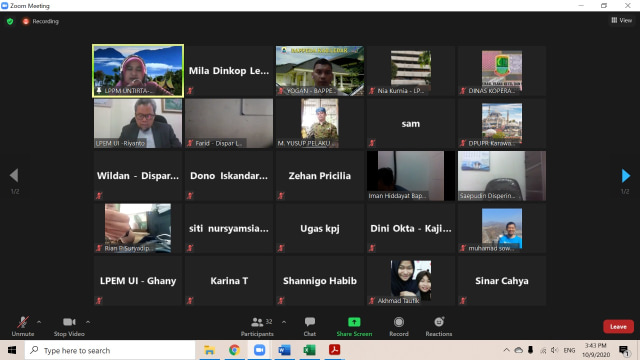Open Microsoft Excel from taskbar
Image resolution: width=640 pixels, height=360 pixels.
click(309, 350)
